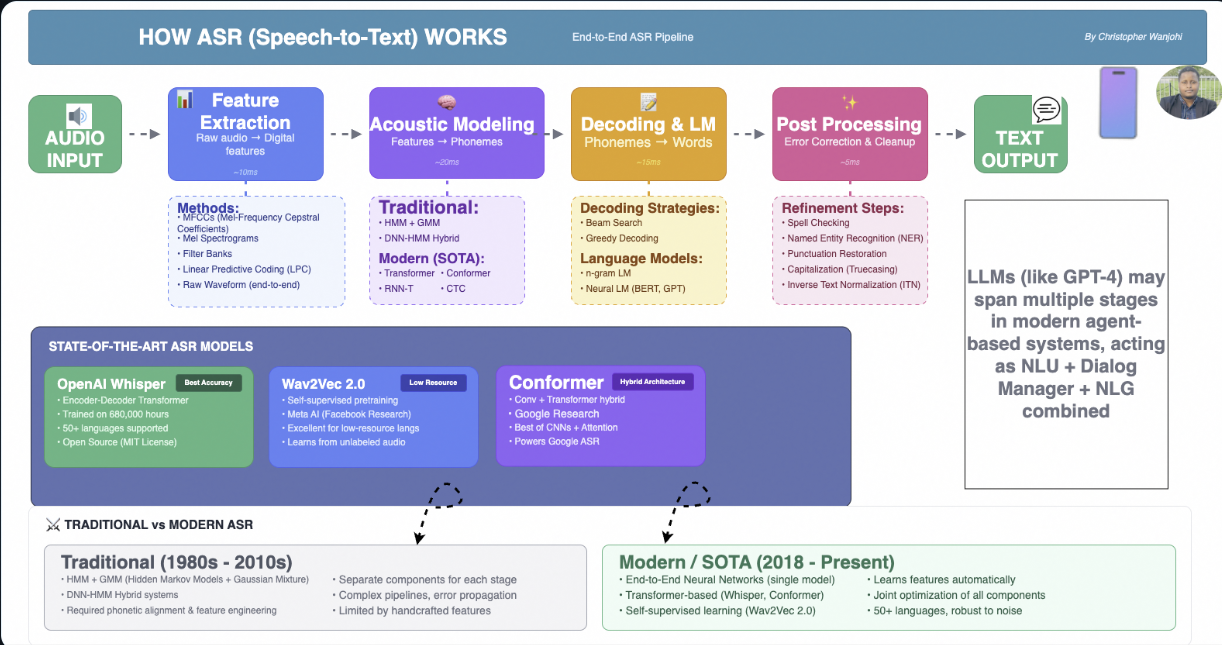Click the sparkles icon above Post Processing

[849, 102]
